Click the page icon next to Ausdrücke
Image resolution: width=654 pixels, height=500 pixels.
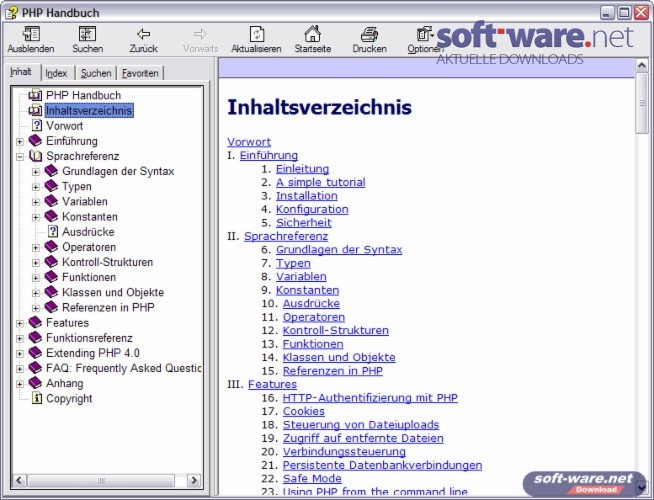pyautogui.click(x=53, y=231)
